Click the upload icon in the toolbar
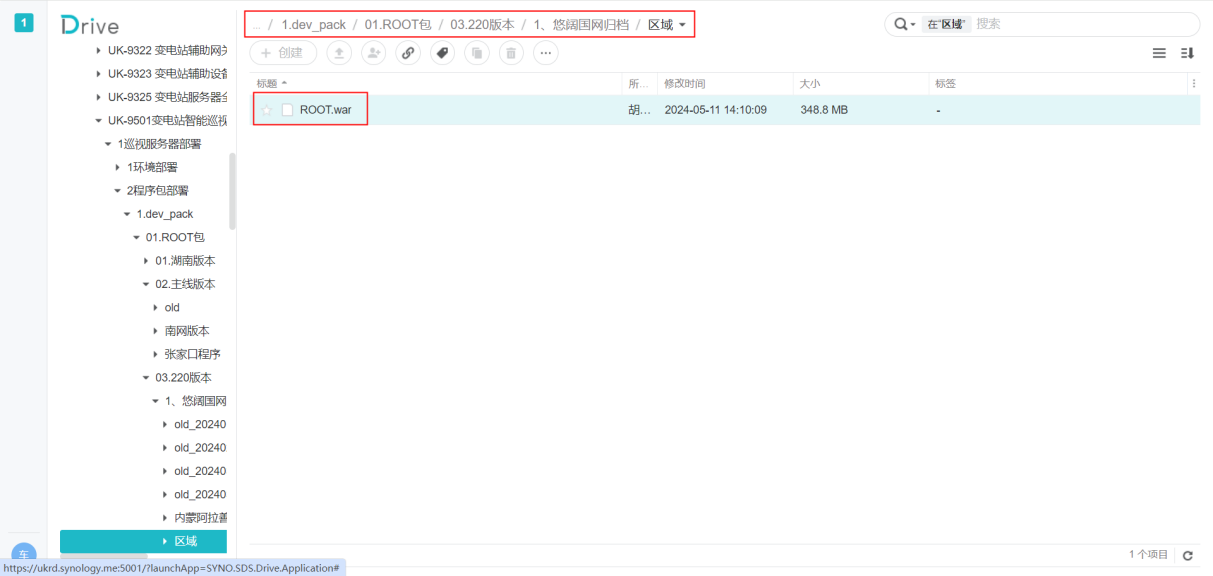 pos(339,53)
